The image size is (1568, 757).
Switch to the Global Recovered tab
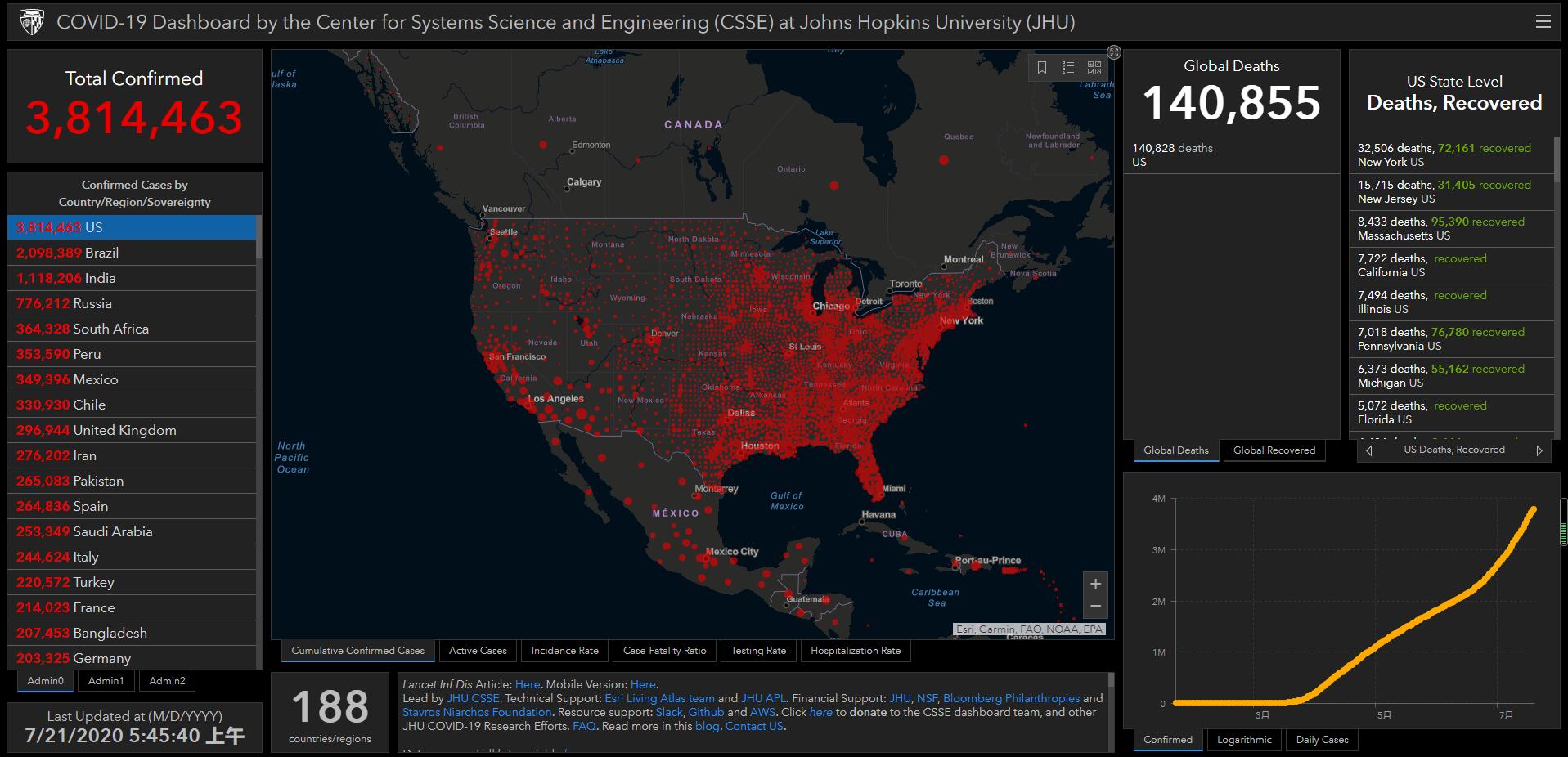click(x=1274, y=450)
